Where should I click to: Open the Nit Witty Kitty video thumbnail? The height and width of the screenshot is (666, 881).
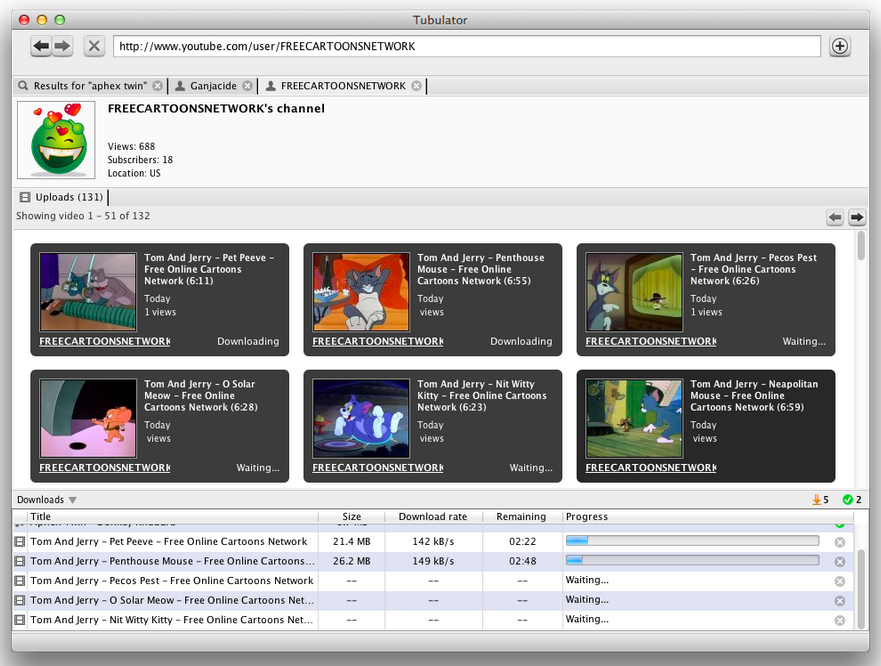pyautogui.click(x=361, y=418)
